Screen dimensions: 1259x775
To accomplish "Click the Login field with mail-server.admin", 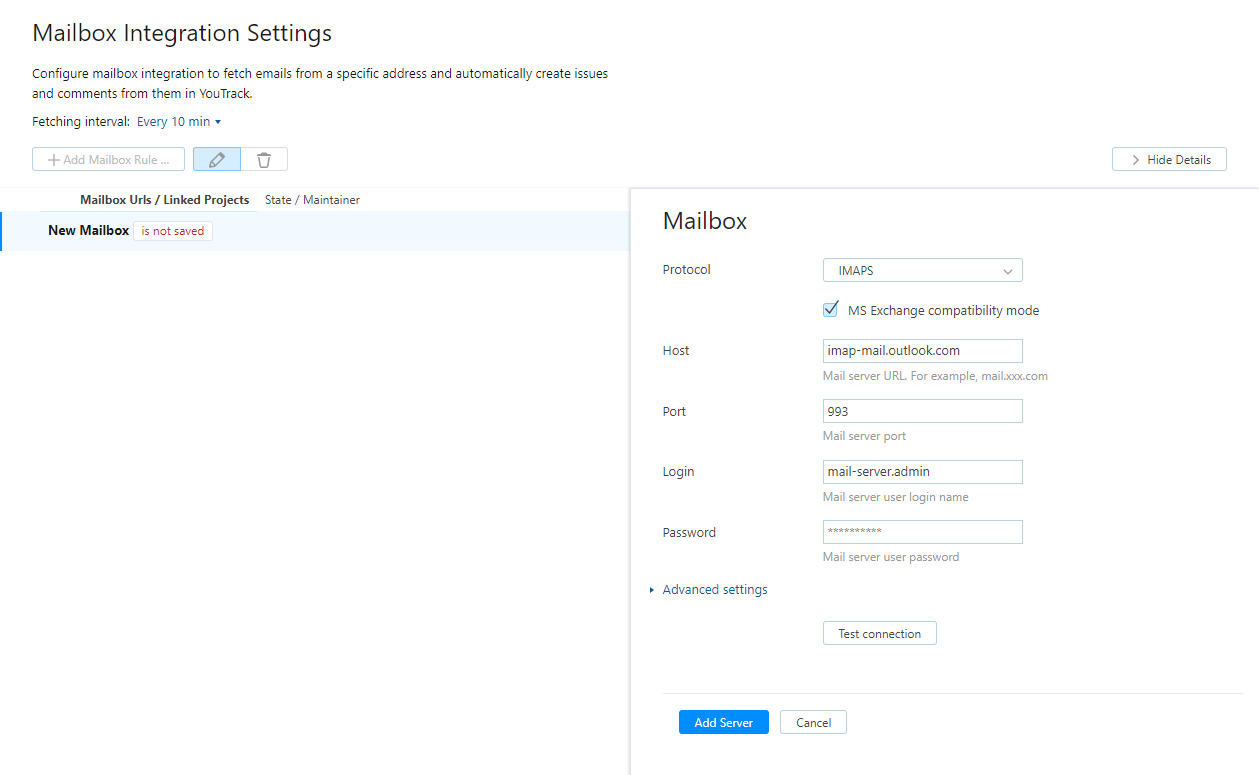I will tap(922, 471).
